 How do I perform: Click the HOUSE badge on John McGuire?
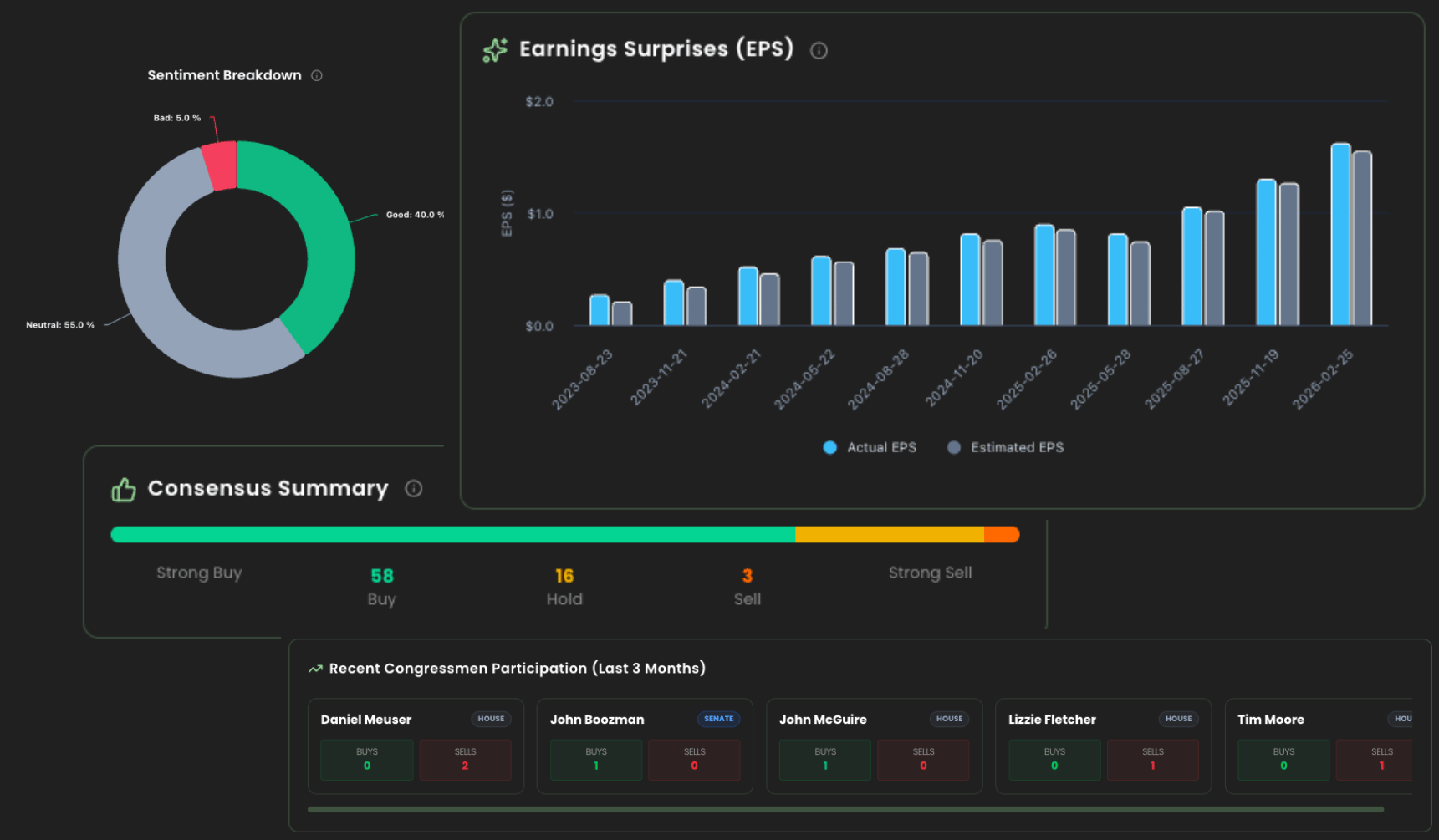tap(949, 719)
